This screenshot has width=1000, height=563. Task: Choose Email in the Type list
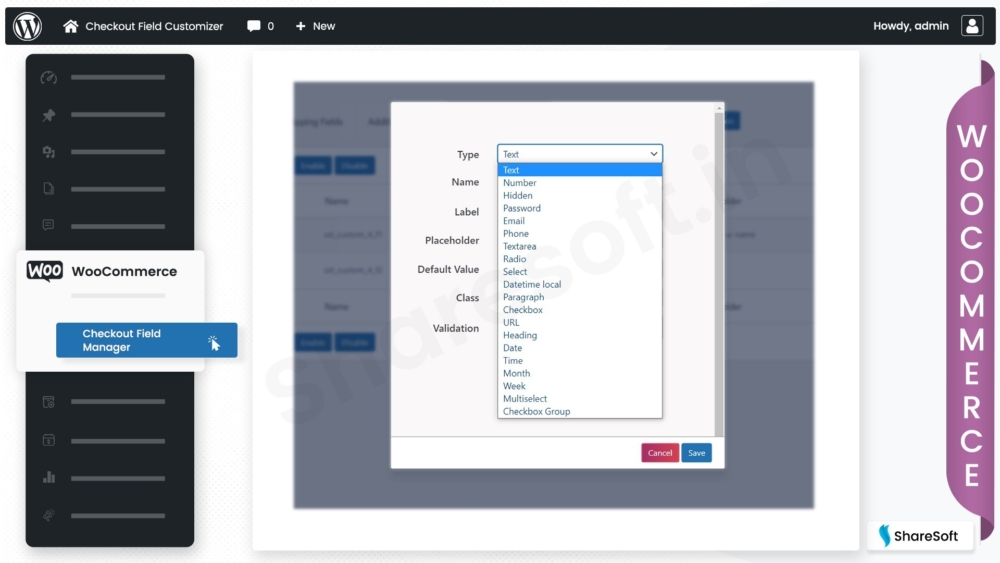tap(580, 221)
